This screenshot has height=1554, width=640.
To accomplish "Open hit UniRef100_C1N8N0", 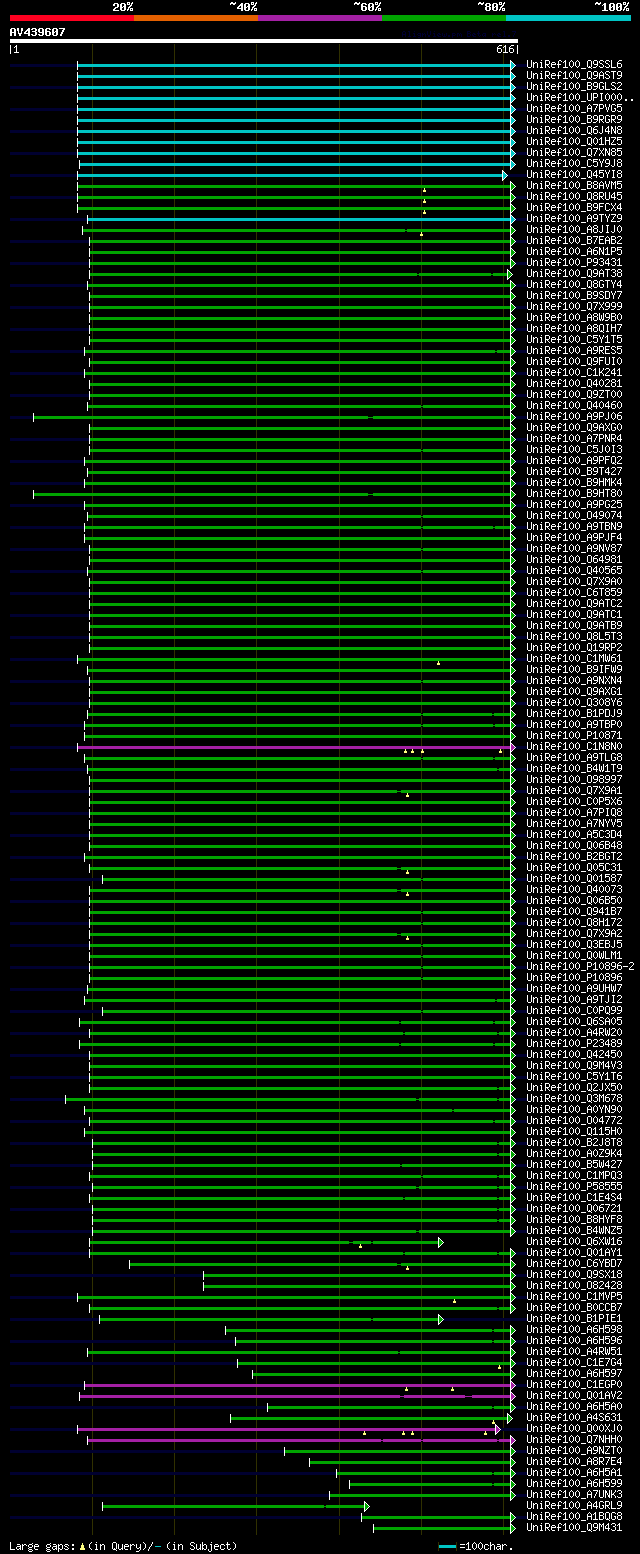I will tap(574, 747).
